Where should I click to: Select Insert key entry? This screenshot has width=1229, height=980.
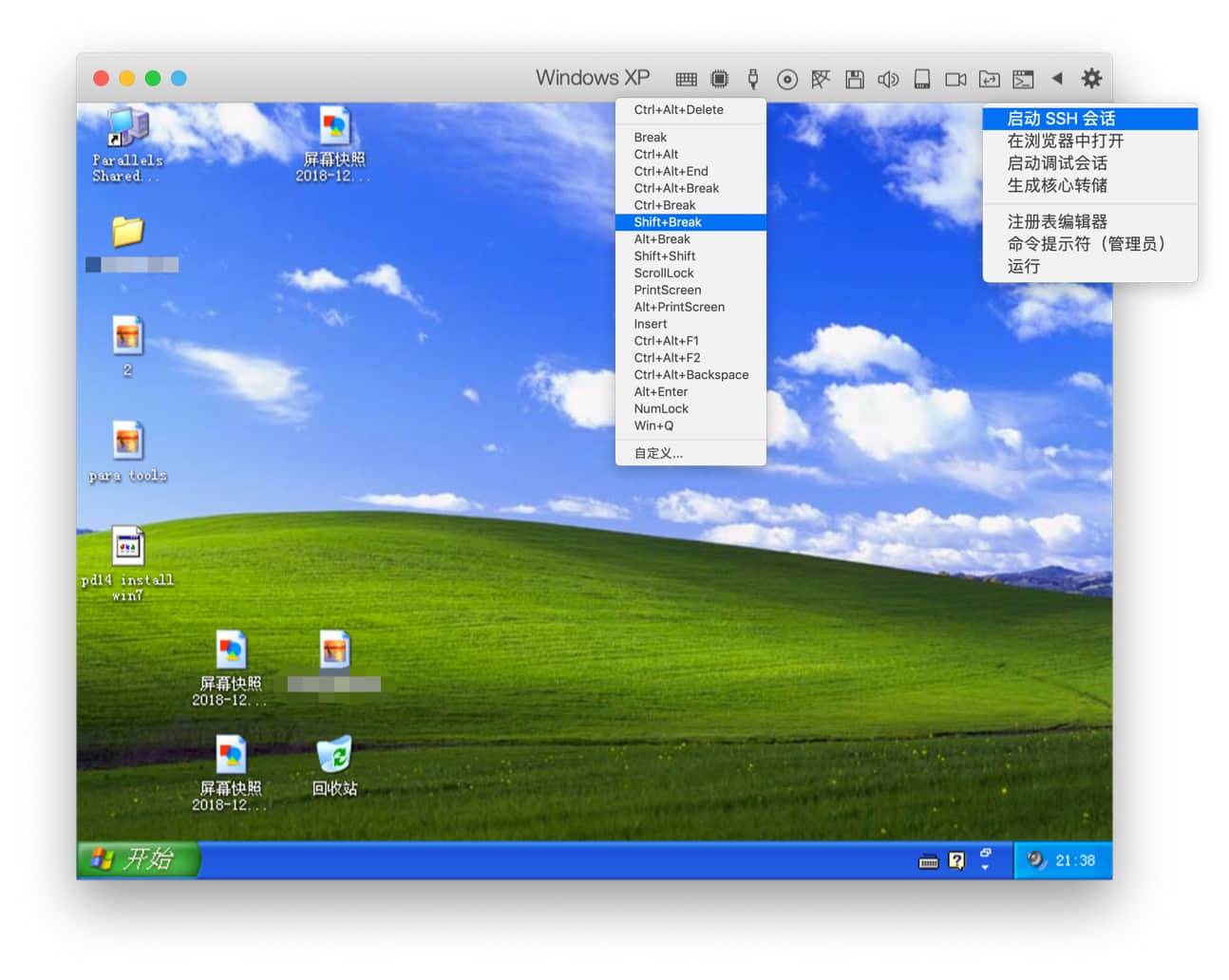click(690, 325)
